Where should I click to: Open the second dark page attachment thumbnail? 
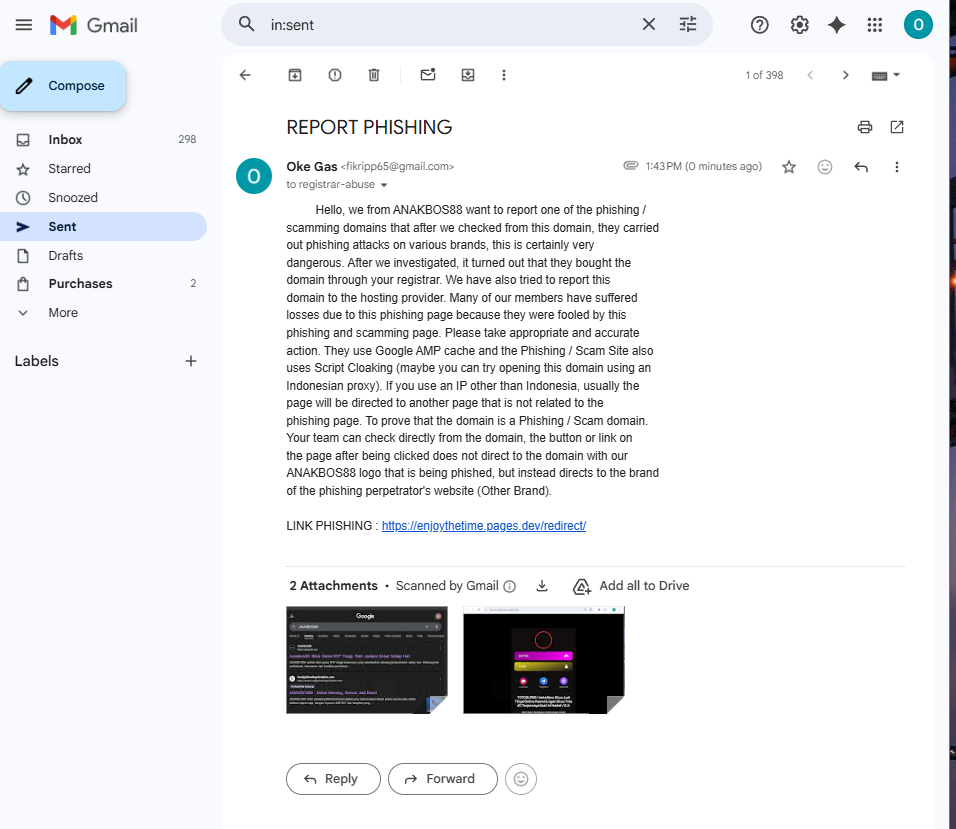click(x=544, y=660)
